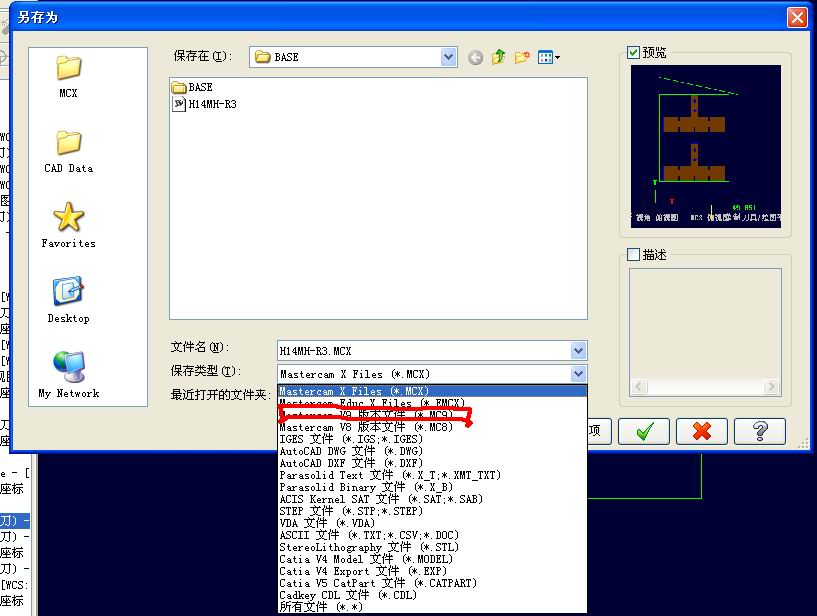Choose StereoLithography 文件 (*.STL)
The width and height of the screenshot is (817, 616).
432,547
